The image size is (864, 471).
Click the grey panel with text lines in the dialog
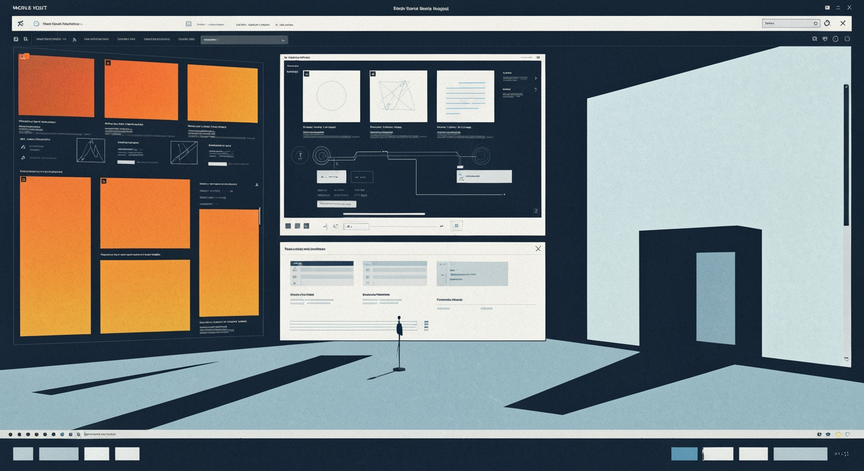(x=472, y=274)
